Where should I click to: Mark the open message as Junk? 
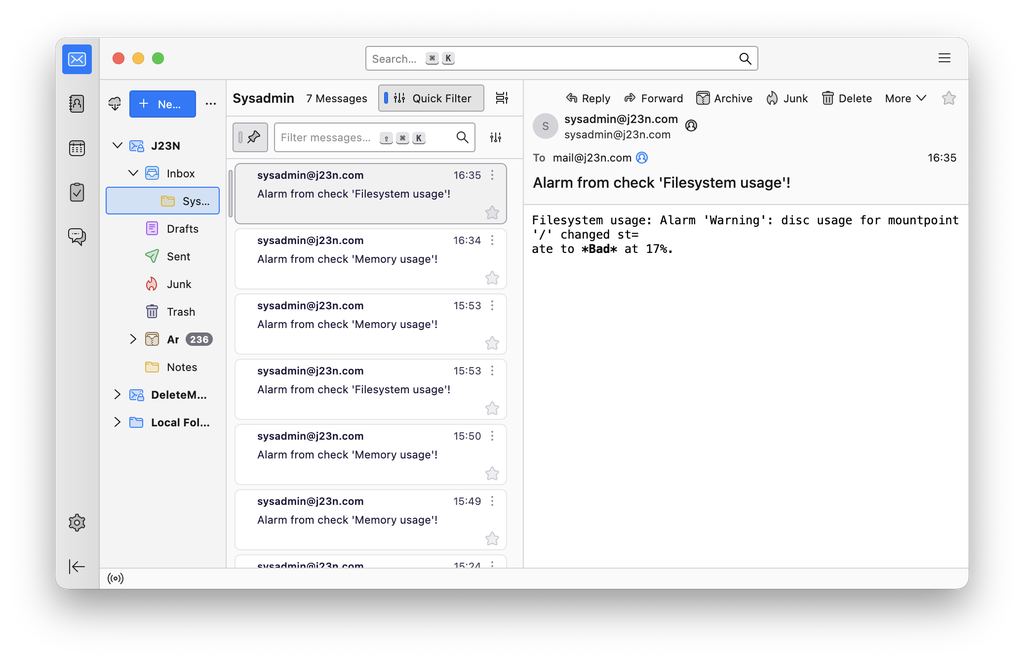click(787, 98)
